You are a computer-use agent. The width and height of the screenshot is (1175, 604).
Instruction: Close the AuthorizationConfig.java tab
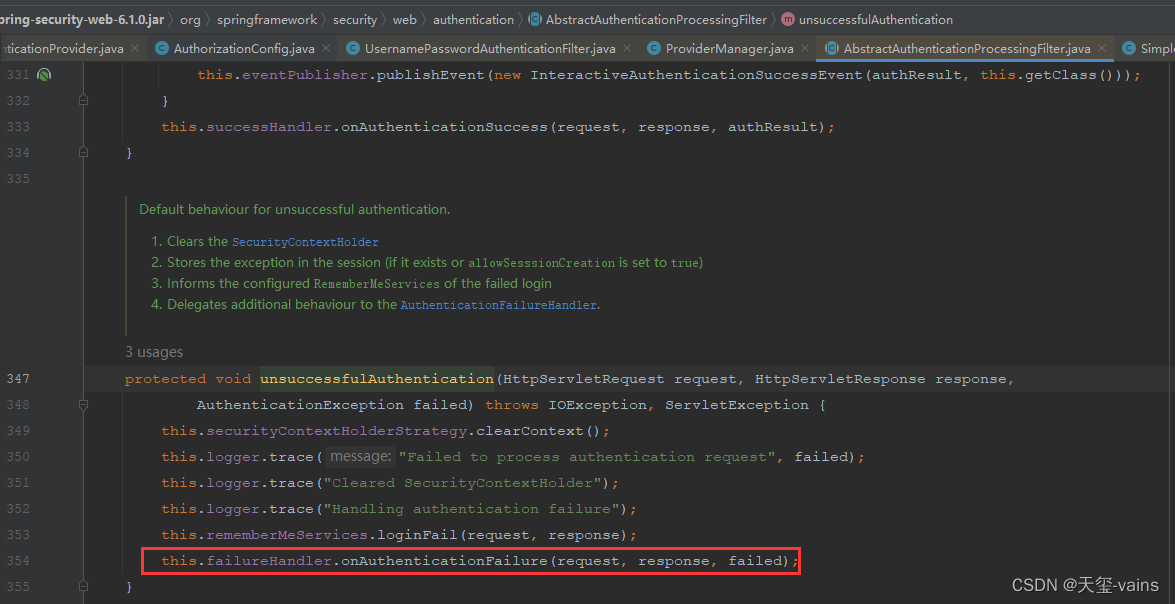pyautogui.click(x=326, y=49)
